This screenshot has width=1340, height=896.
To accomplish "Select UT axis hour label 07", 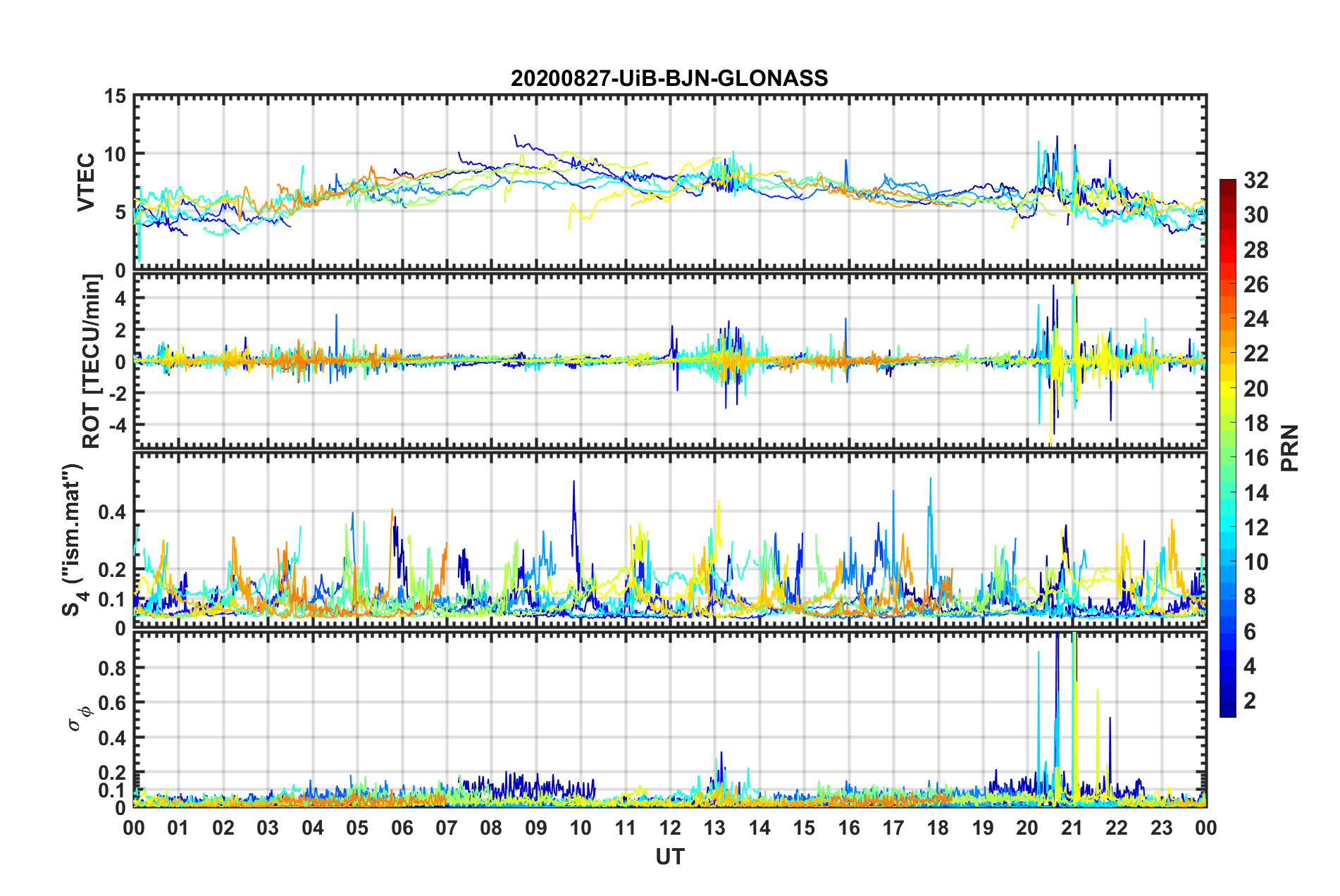I will [447, 828].
